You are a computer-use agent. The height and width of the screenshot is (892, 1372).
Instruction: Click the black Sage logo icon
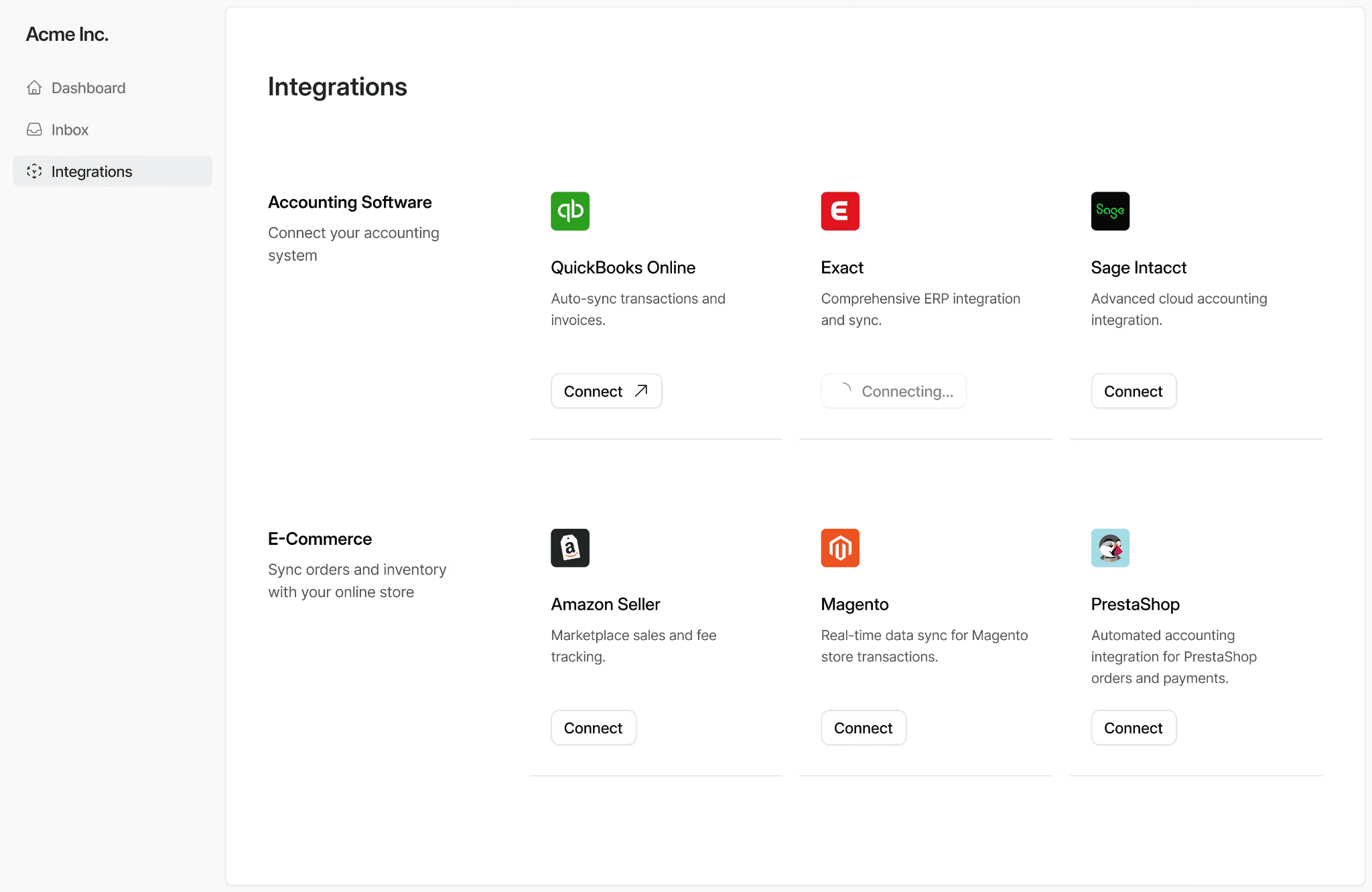1110,211
